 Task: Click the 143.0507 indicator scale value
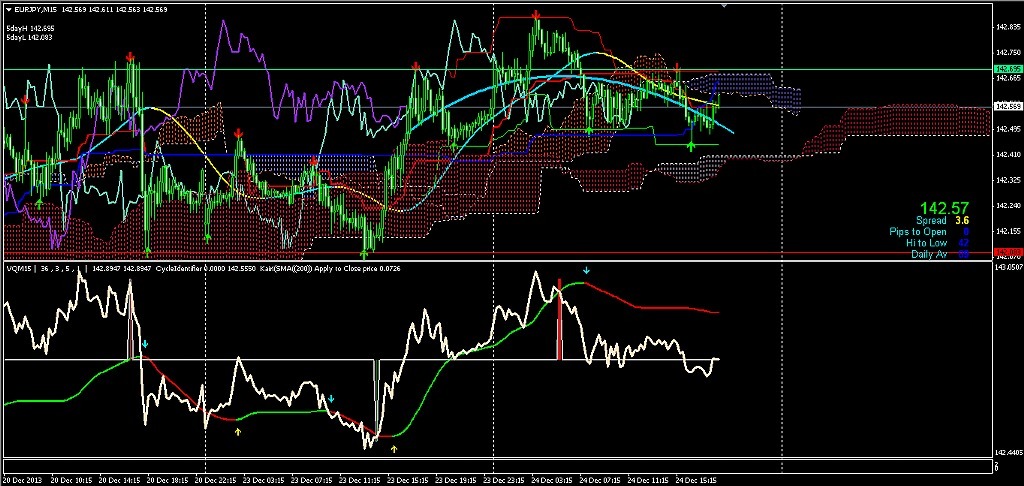click(x=1007, y=267)
